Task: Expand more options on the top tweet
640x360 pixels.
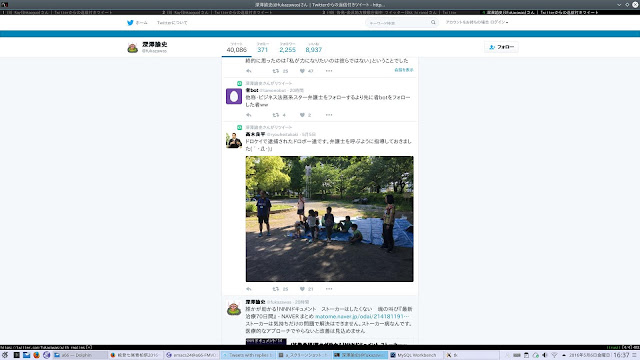Action: 329,71
